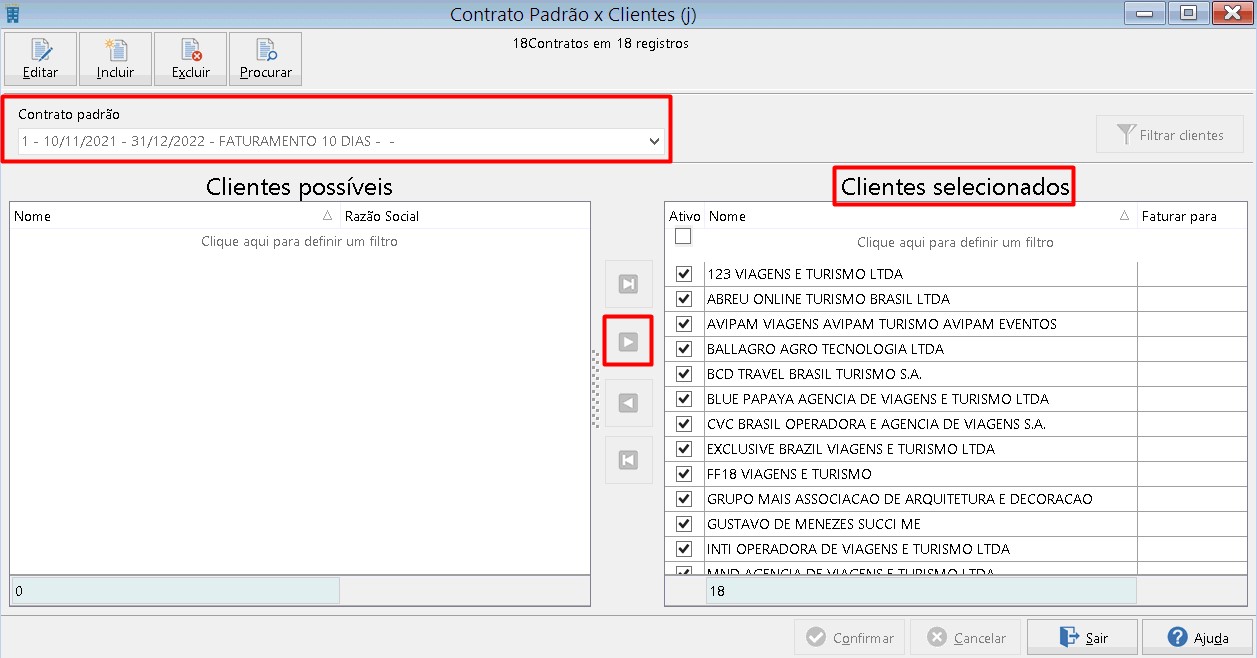This screenshot has width=1257, height=658.
Task: Click the Editar toolbar button
Action: [40, 59]
